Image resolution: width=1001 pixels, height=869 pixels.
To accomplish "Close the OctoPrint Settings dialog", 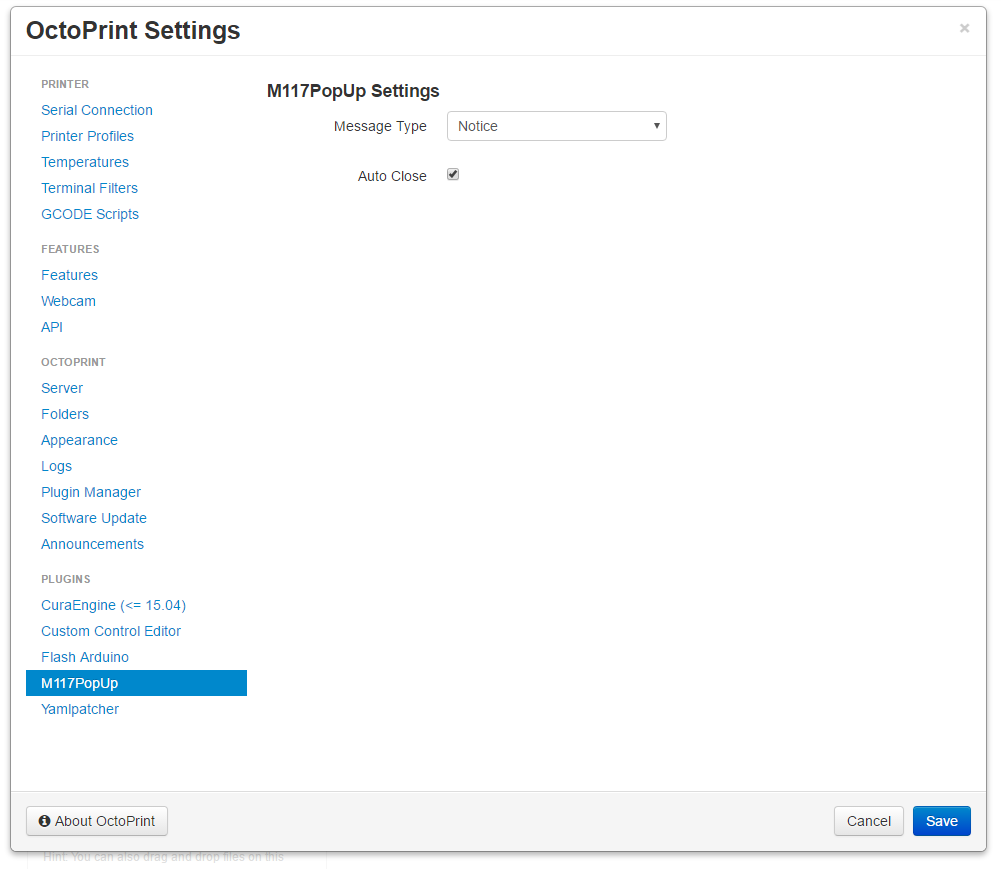I will tap(964, 28).
